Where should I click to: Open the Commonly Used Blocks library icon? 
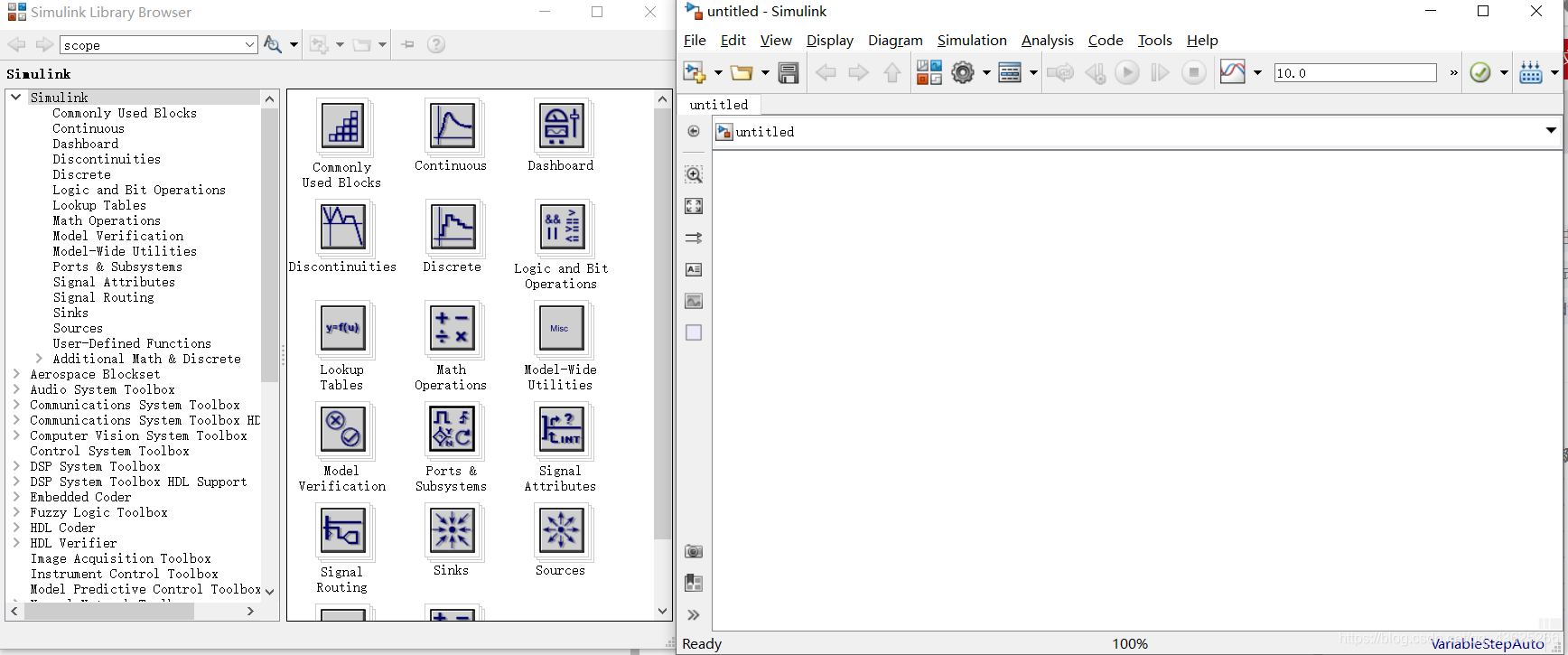pos(343,126)
